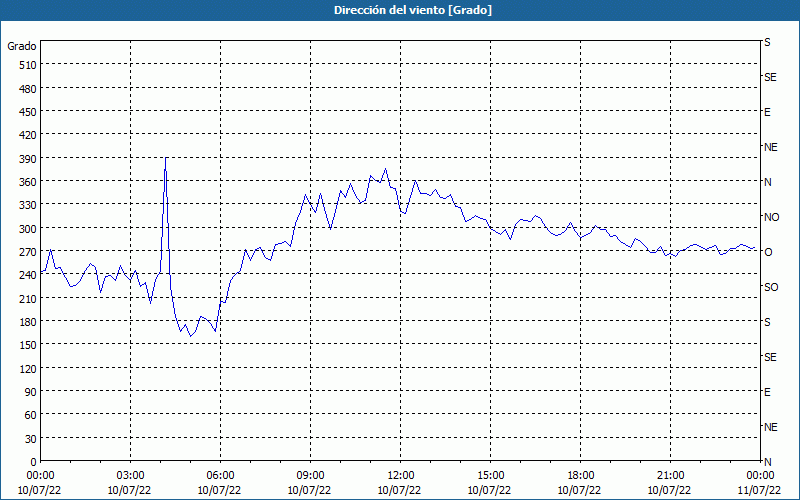Click the topmost 'S' compass label
Screen dimensions: 800x500
click(767, 42)
